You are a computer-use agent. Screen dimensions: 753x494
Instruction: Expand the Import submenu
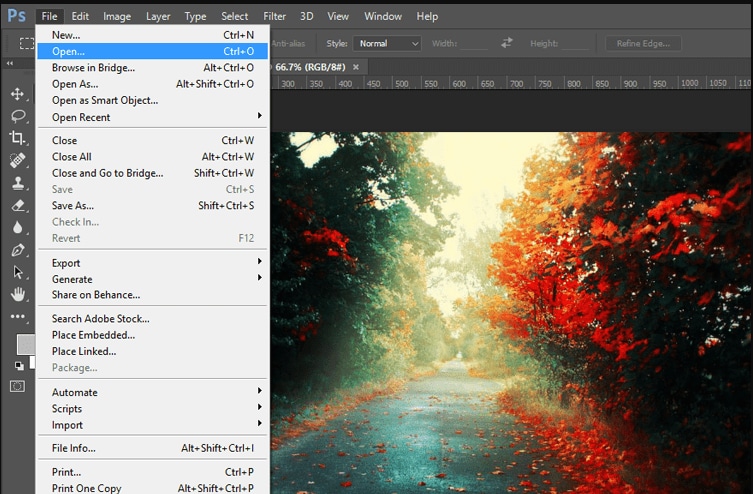click(x=153, y=425)
